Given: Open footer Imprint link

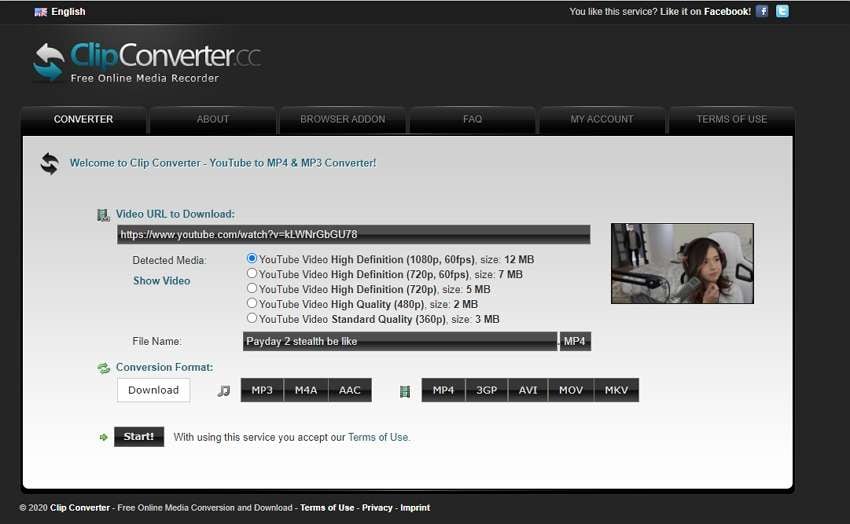Looking at the screenshot, I should coord(415,508).
